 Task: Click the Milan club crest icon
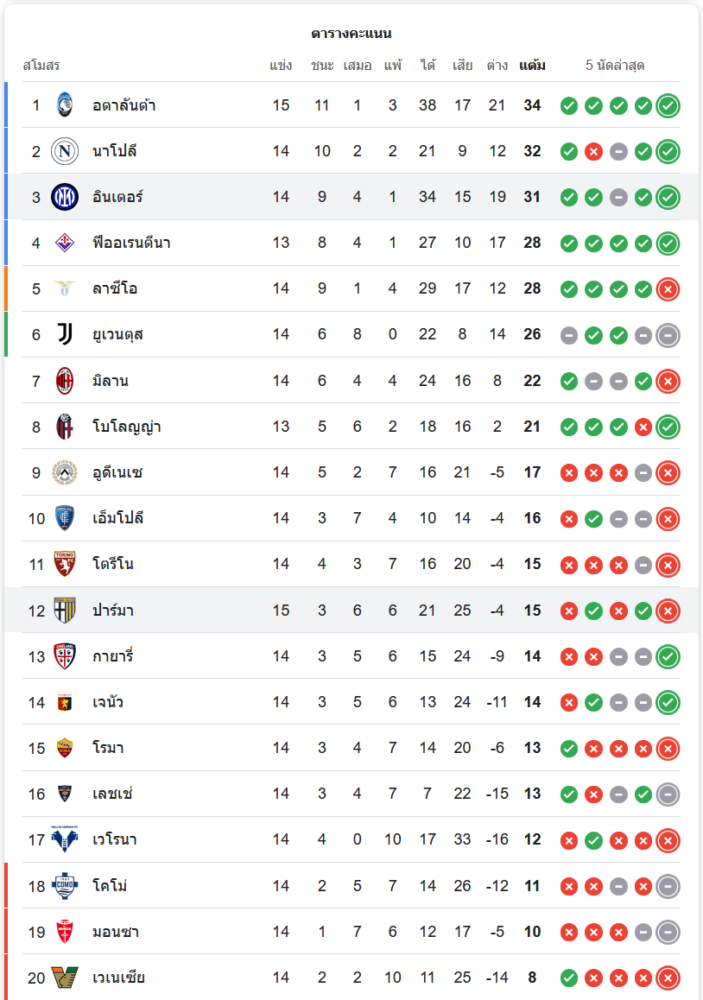pyautogui.click(x=65, y=380)
